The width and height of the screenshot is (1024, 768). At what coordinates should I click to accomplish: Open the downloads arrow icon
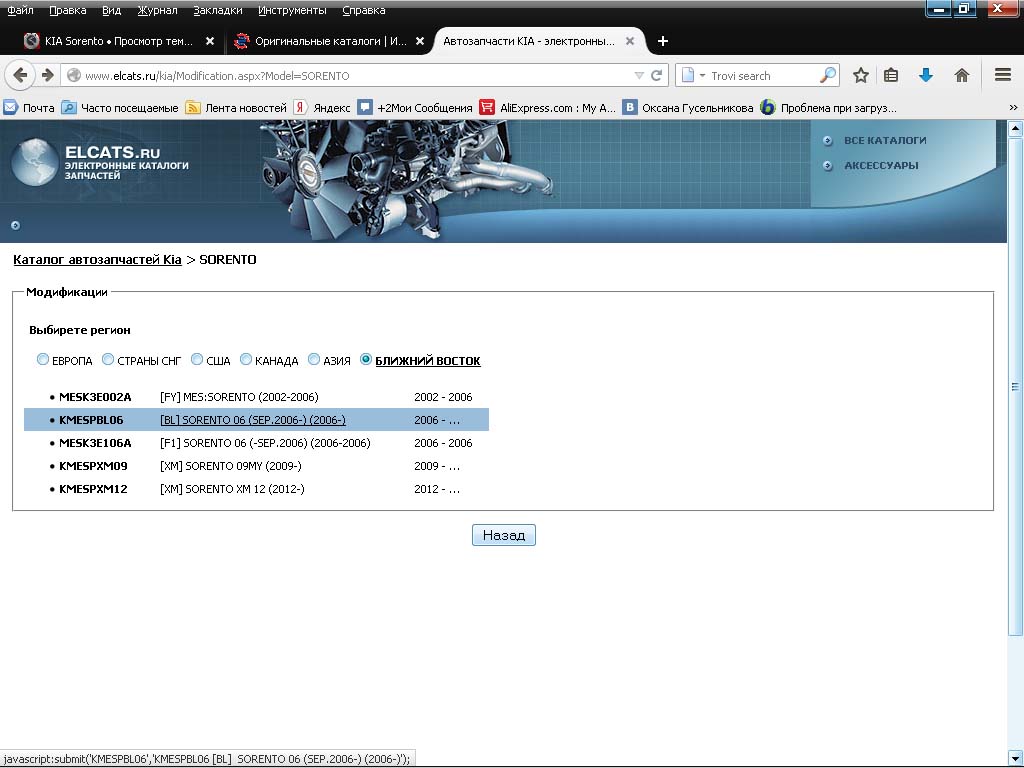coord(926,75)
